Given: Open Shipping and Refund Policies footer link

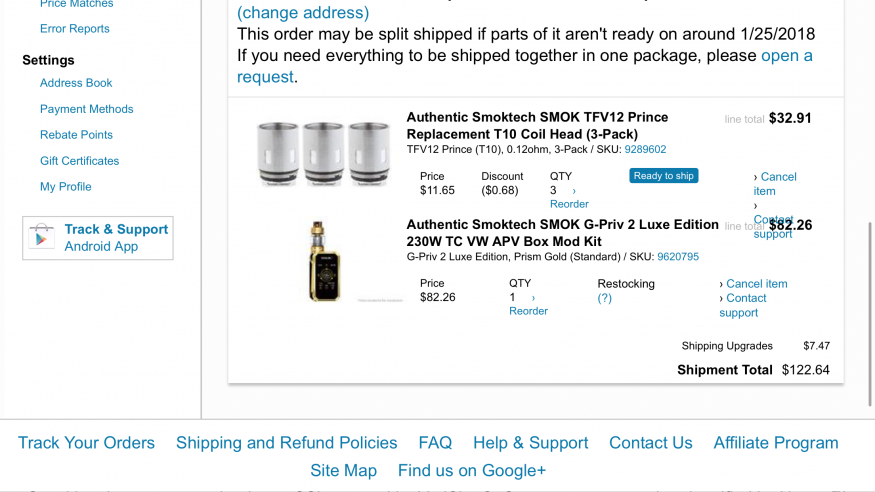Looking at the screenshot, I should point(286,443).
